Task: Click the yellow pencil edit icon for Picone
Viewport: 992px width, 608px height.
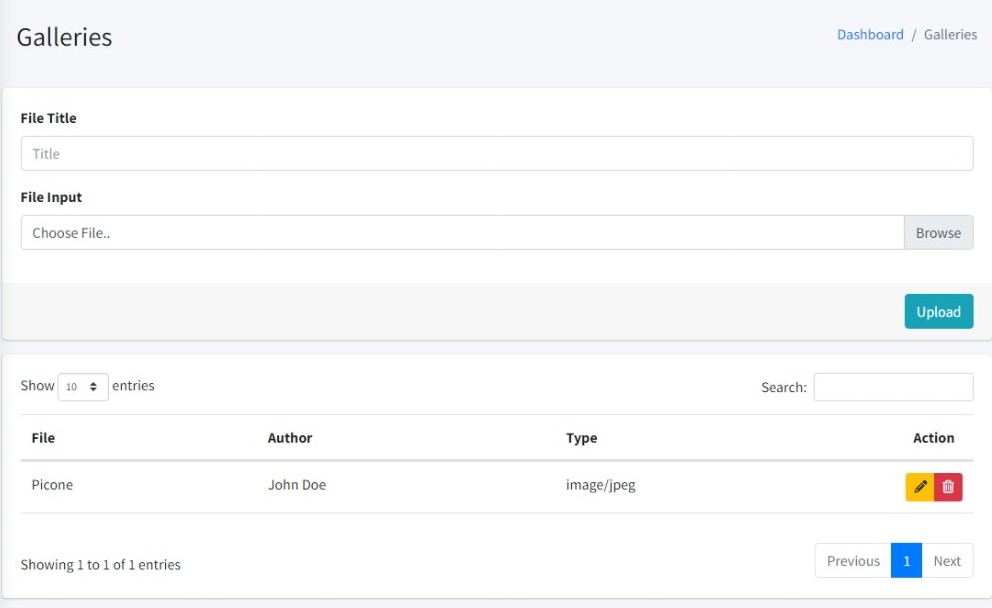Action: [920, 487]
